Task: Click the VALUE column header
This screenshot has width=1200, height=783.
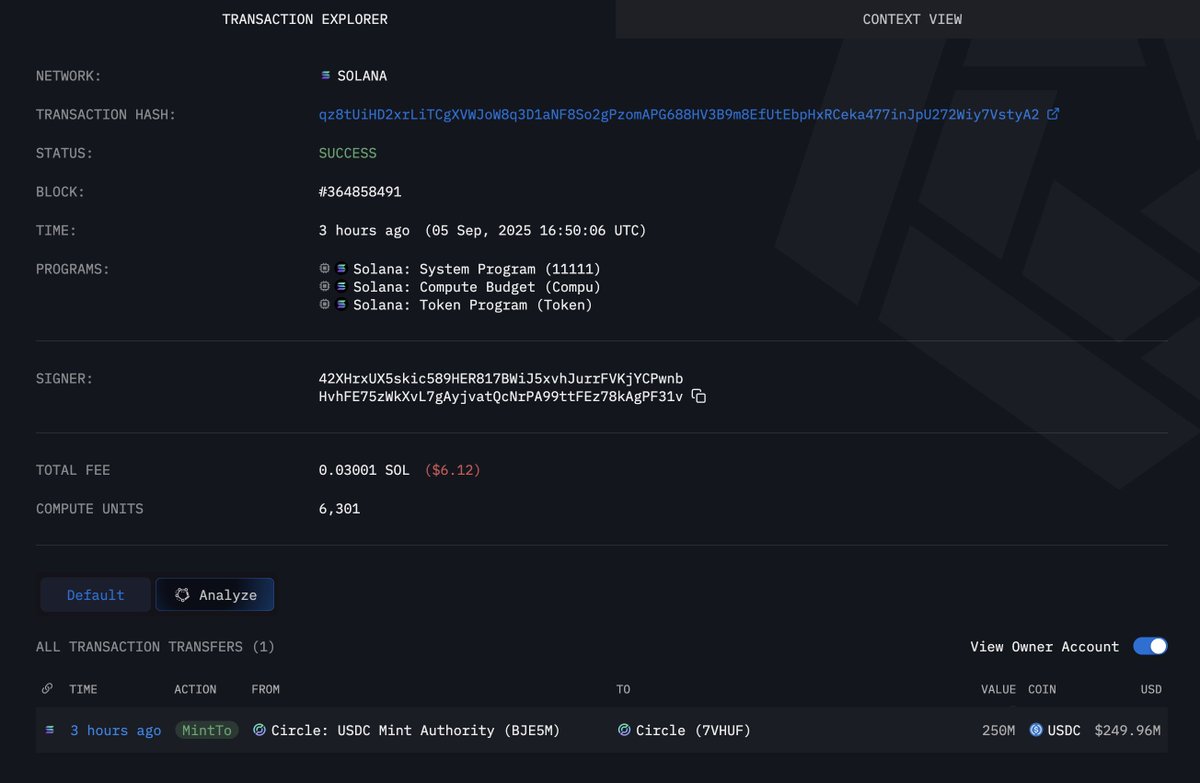Action: [x=998, y=689]
